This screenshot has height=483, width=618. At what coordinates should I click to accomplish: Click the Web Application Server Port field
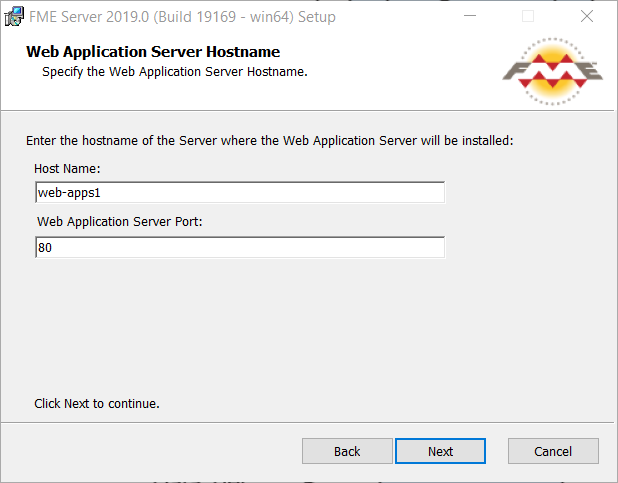[x=240, y=248]
